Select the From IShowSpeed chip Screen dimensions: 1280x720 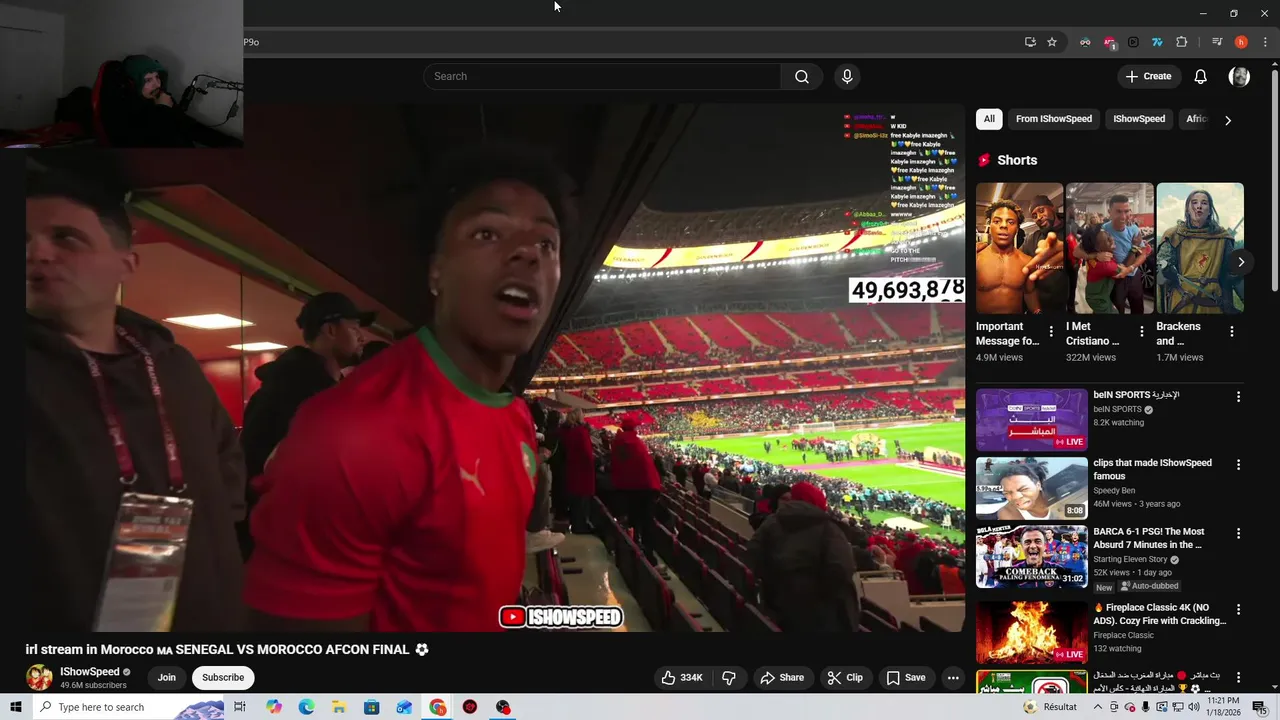[1054, 119]
